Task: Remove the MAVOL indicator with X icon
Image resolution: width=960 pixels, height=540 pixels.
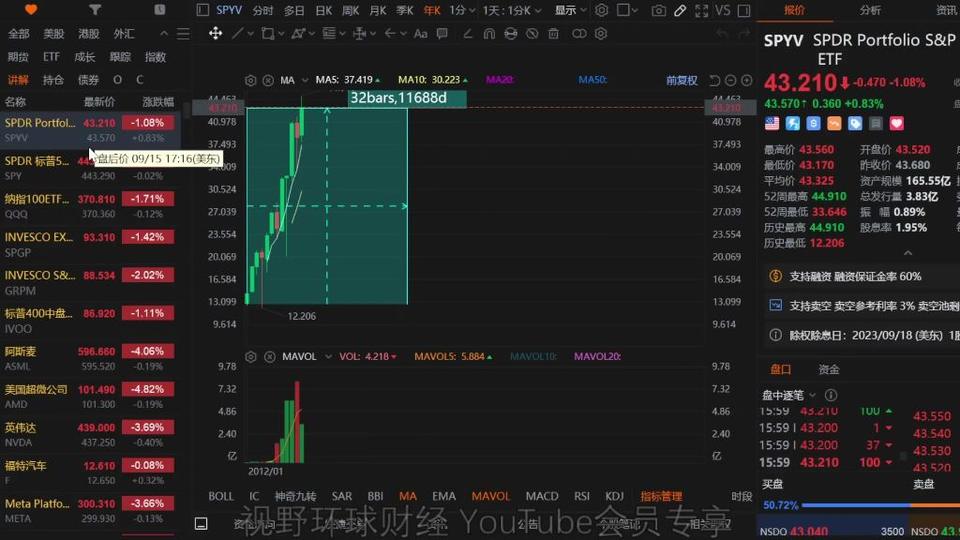Action: [269, 356]
